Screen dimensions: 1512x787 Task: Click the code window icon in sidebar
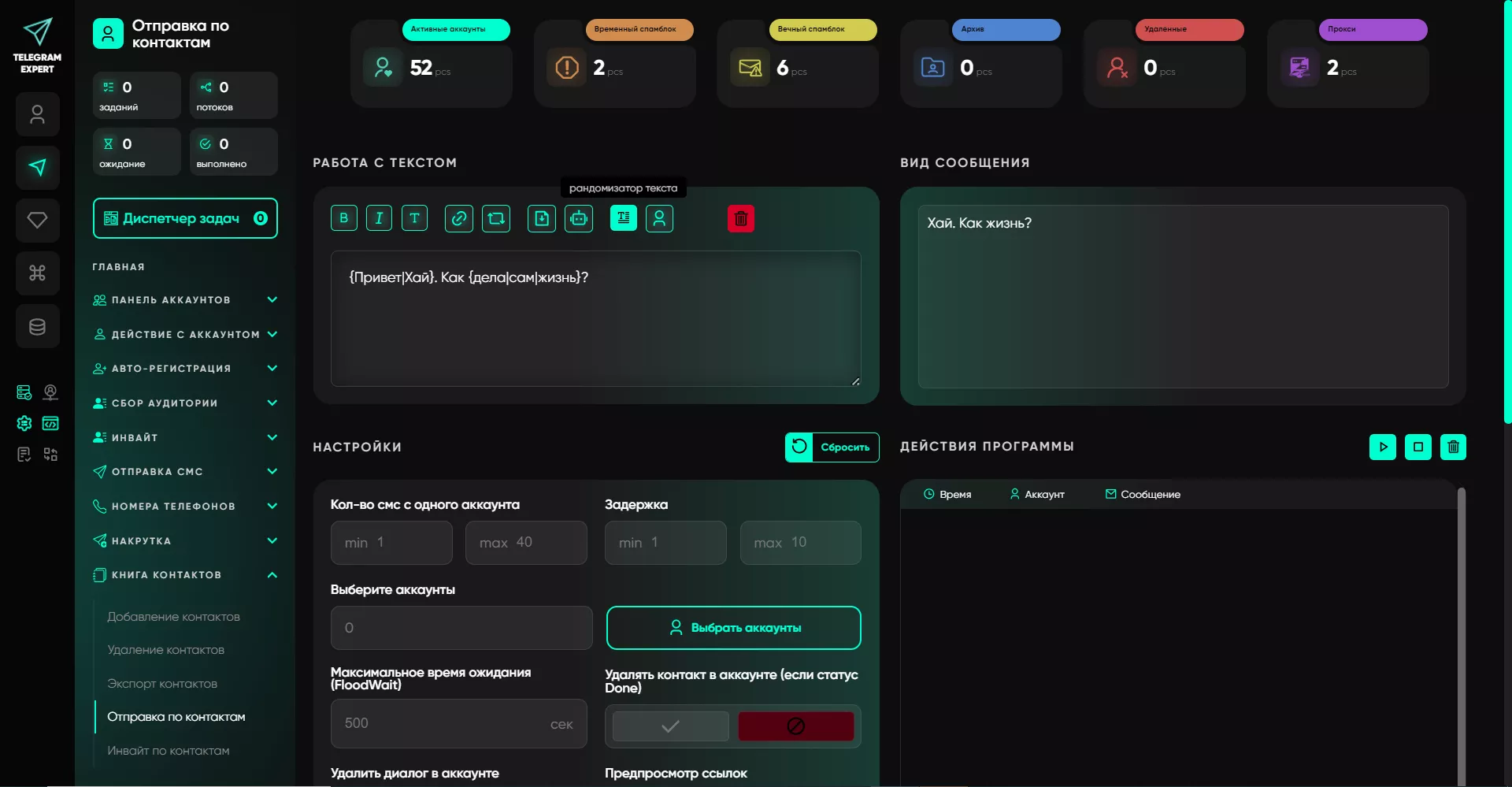pos(50,423)
